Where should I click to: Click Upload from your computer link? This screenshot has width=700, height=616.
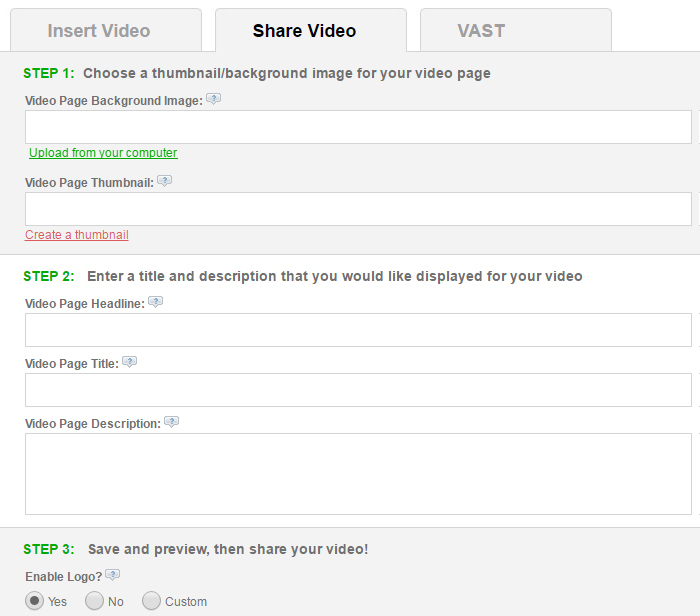click(x=103, y=153)
